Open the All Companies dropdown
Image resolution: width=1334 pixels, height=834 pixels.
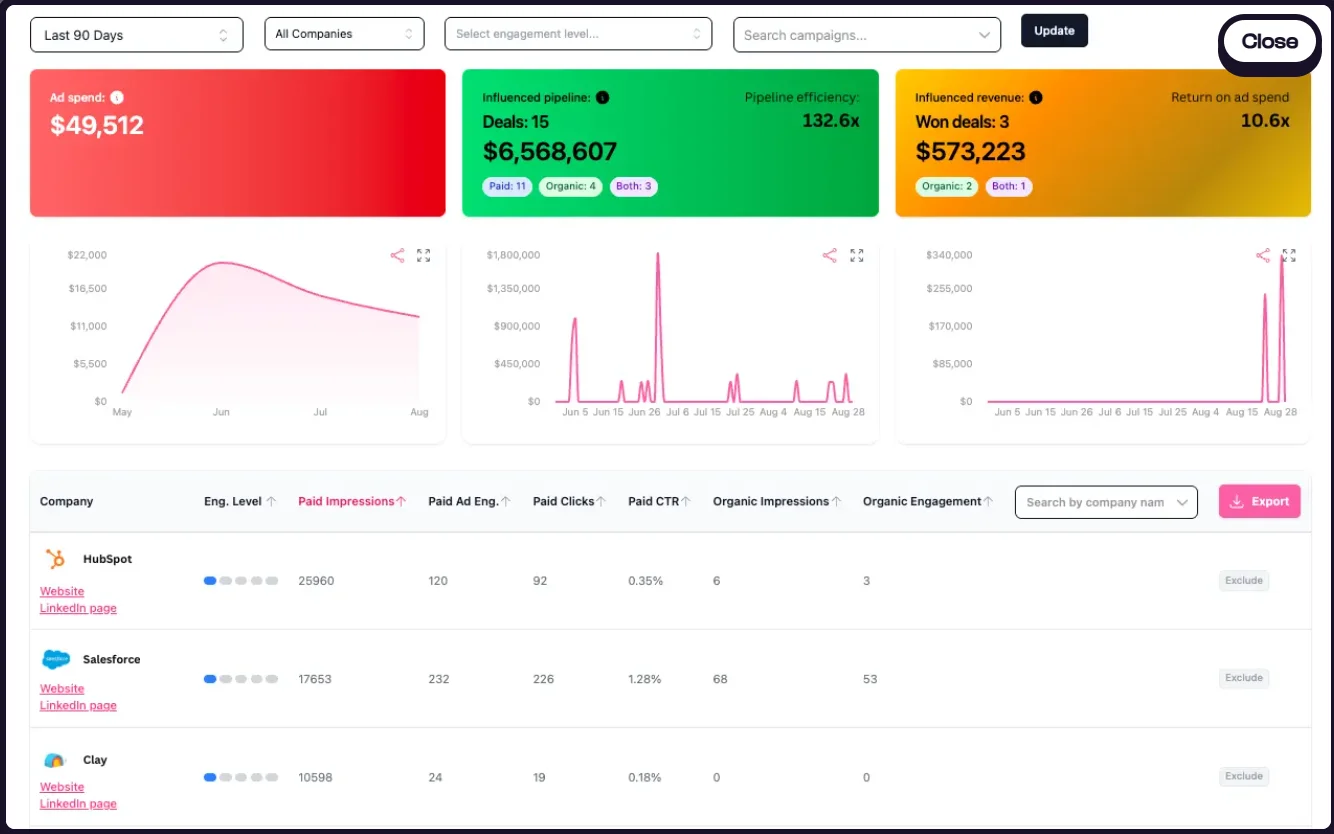click(x=344, y=34)
